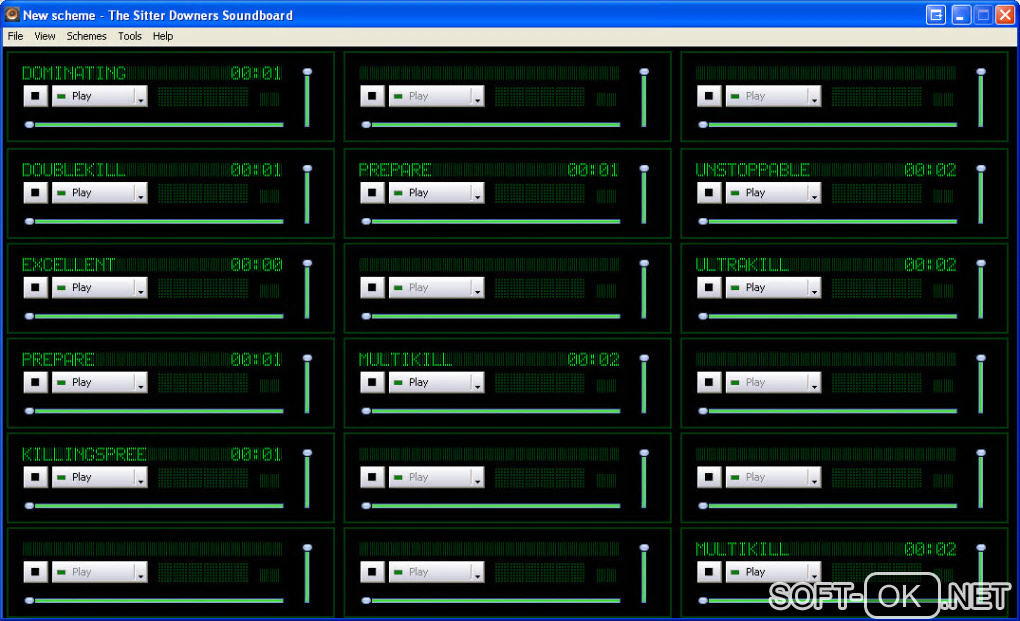Click the DOMINATING vertical volume slider
Viewport: 1020px width, 621px height.
pyautogui.click(x=307, y=98)
